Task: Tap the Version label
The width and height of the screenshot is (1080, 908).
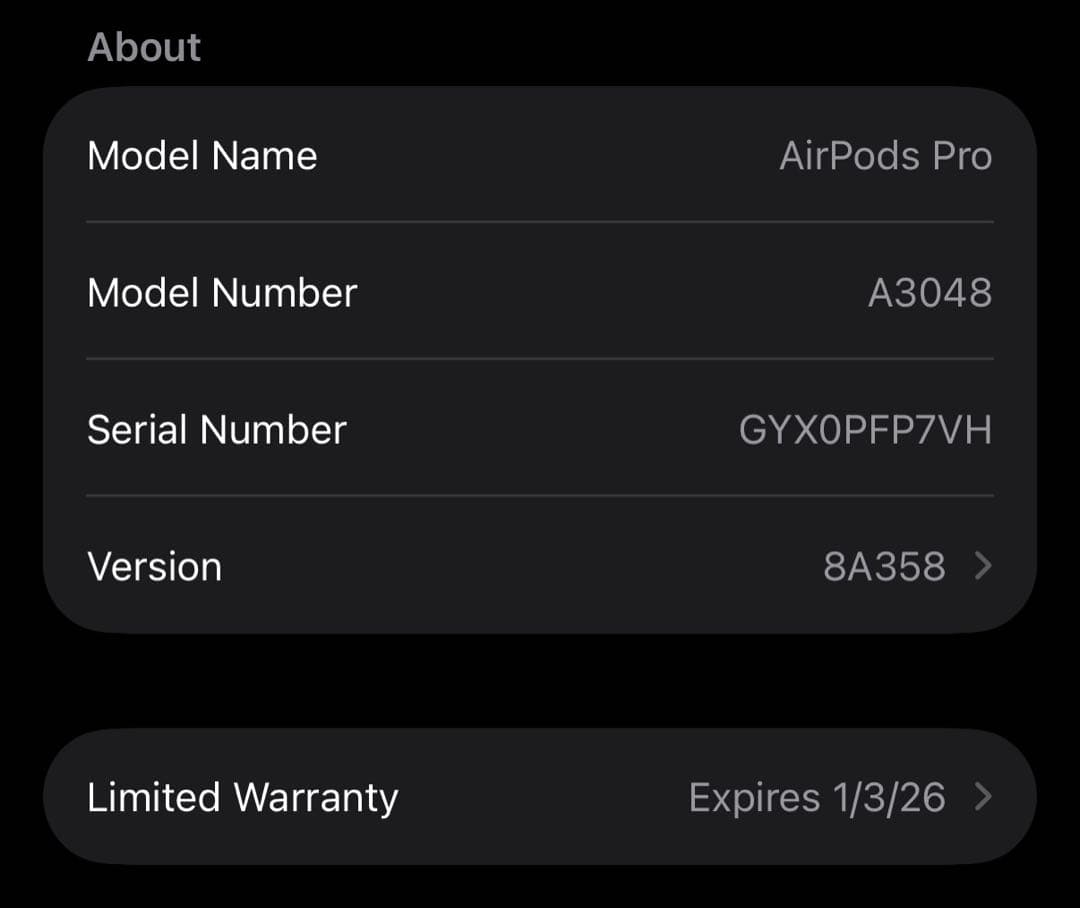Action: pyautogui.click(x=154, y=566)
